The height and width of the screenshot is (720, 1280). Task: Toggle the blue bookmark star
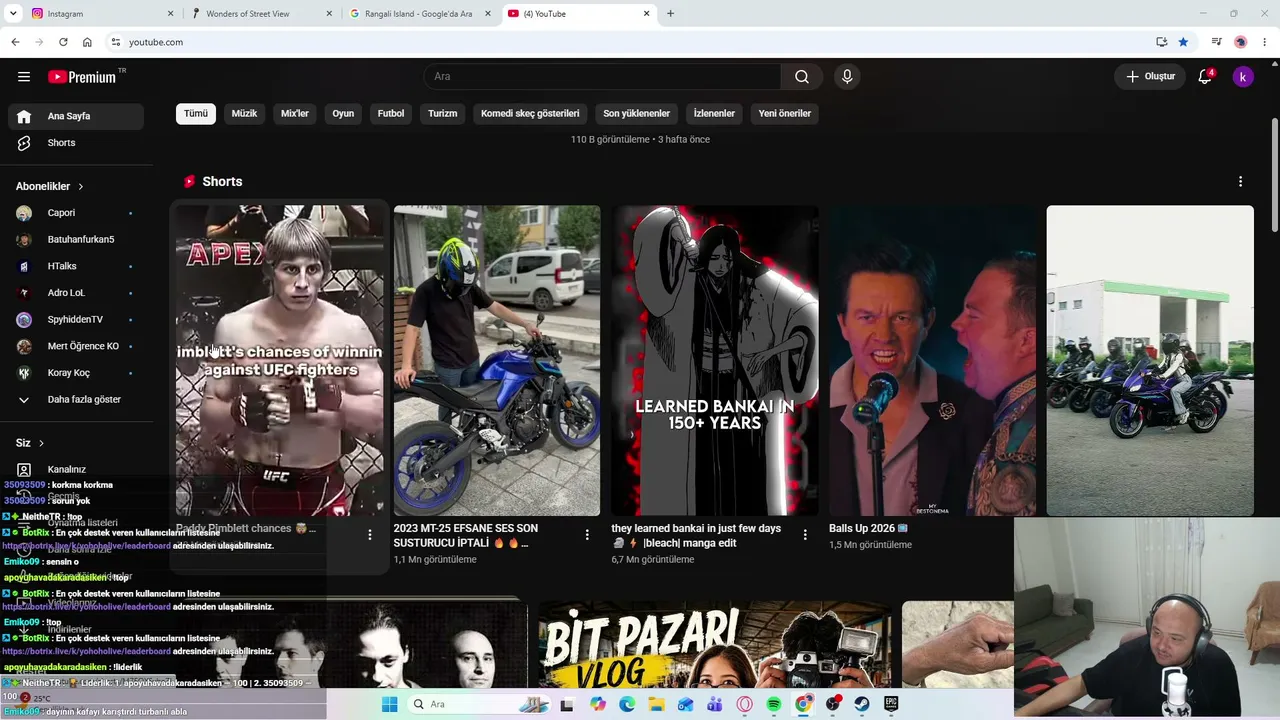coord(1183,42)
